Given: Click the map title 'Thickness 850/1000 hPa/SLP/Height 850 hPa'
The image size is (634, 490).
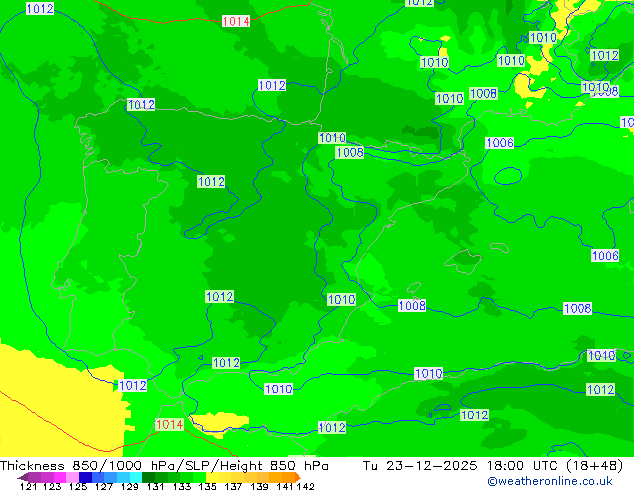Looking at the screenshot, I should click(164, 466).
